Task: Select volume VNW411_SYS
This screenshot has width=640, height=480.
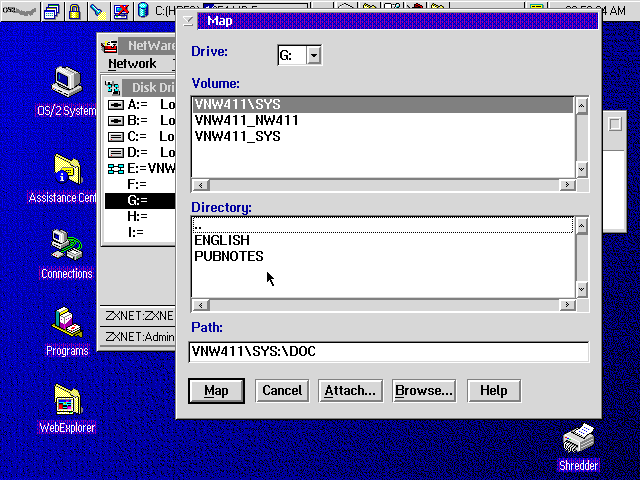Action: point(383,136)
